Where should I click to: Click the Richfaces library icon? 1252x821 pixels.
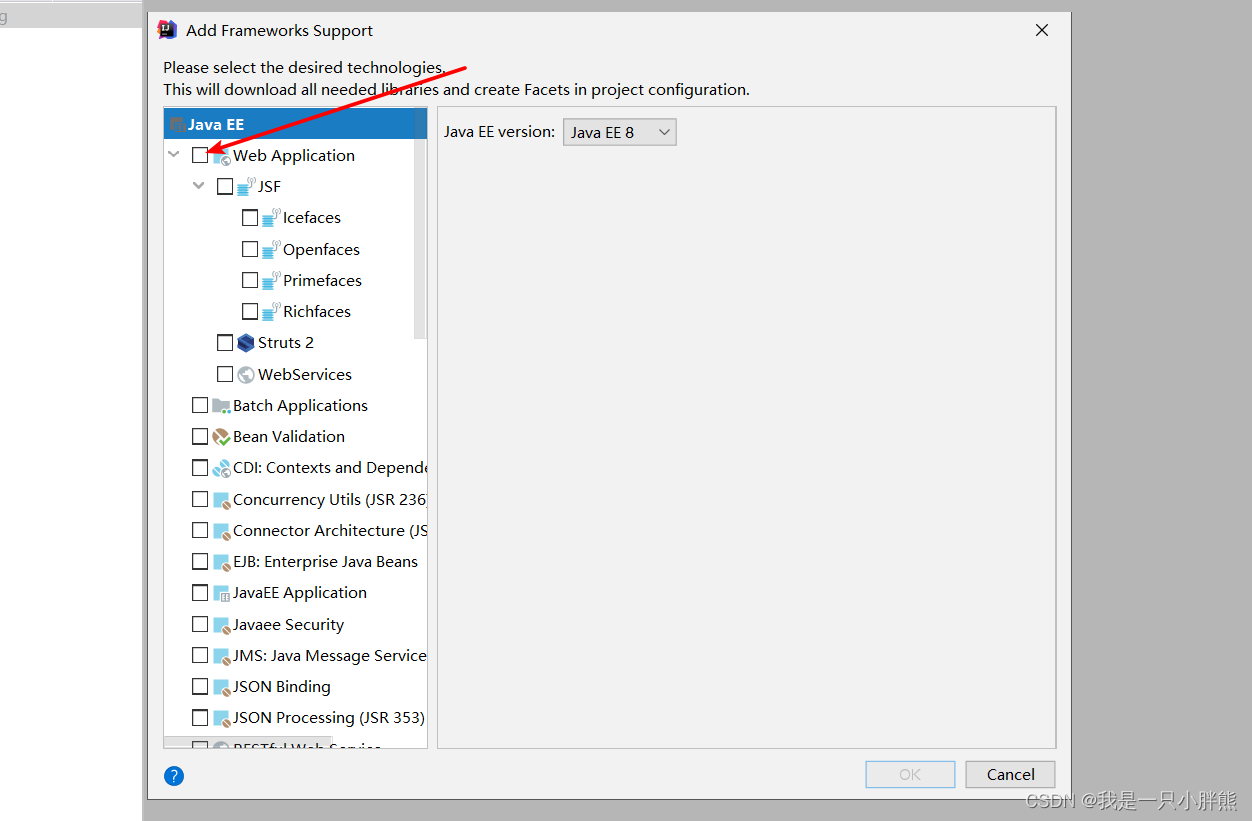[x=271, y=312]
